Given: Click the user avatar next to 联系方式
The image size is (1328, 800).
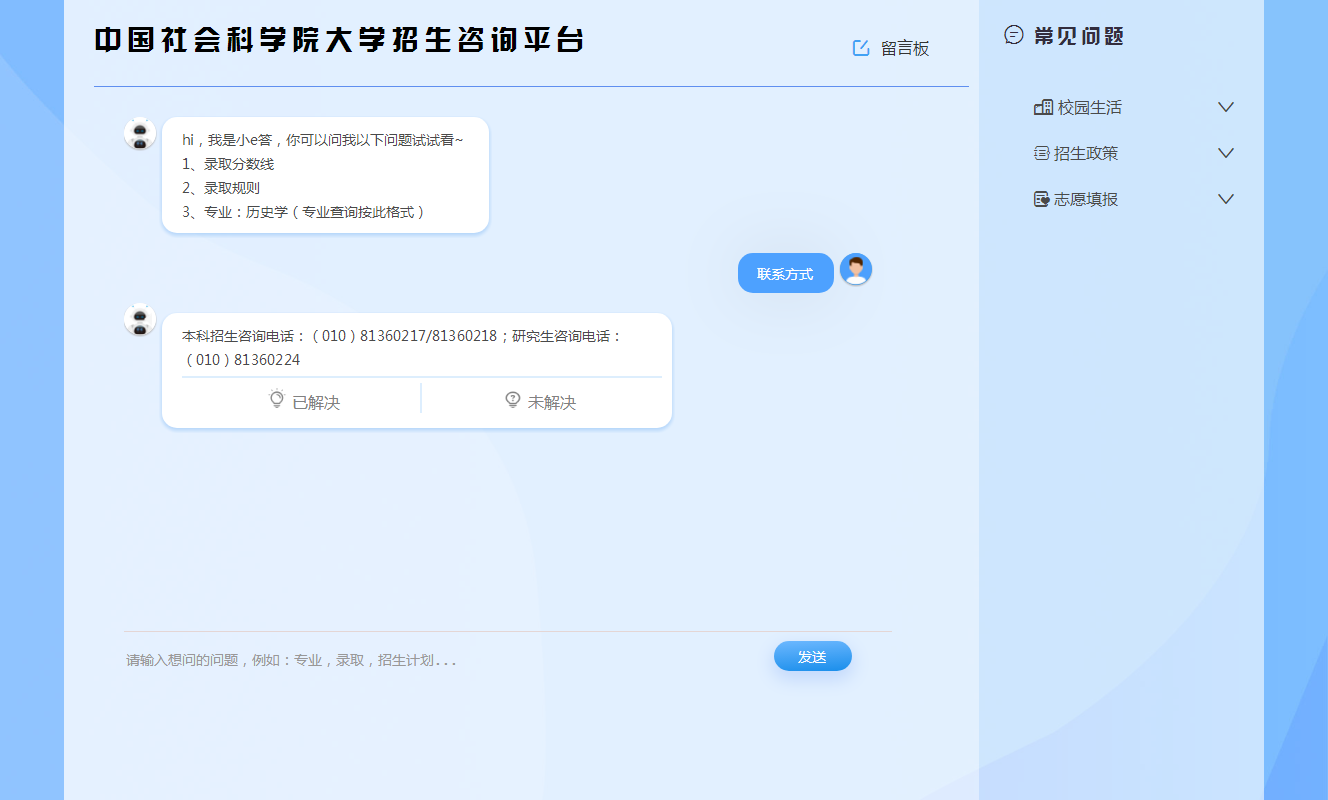Looking at the screenshot, I should click(856, 269).
